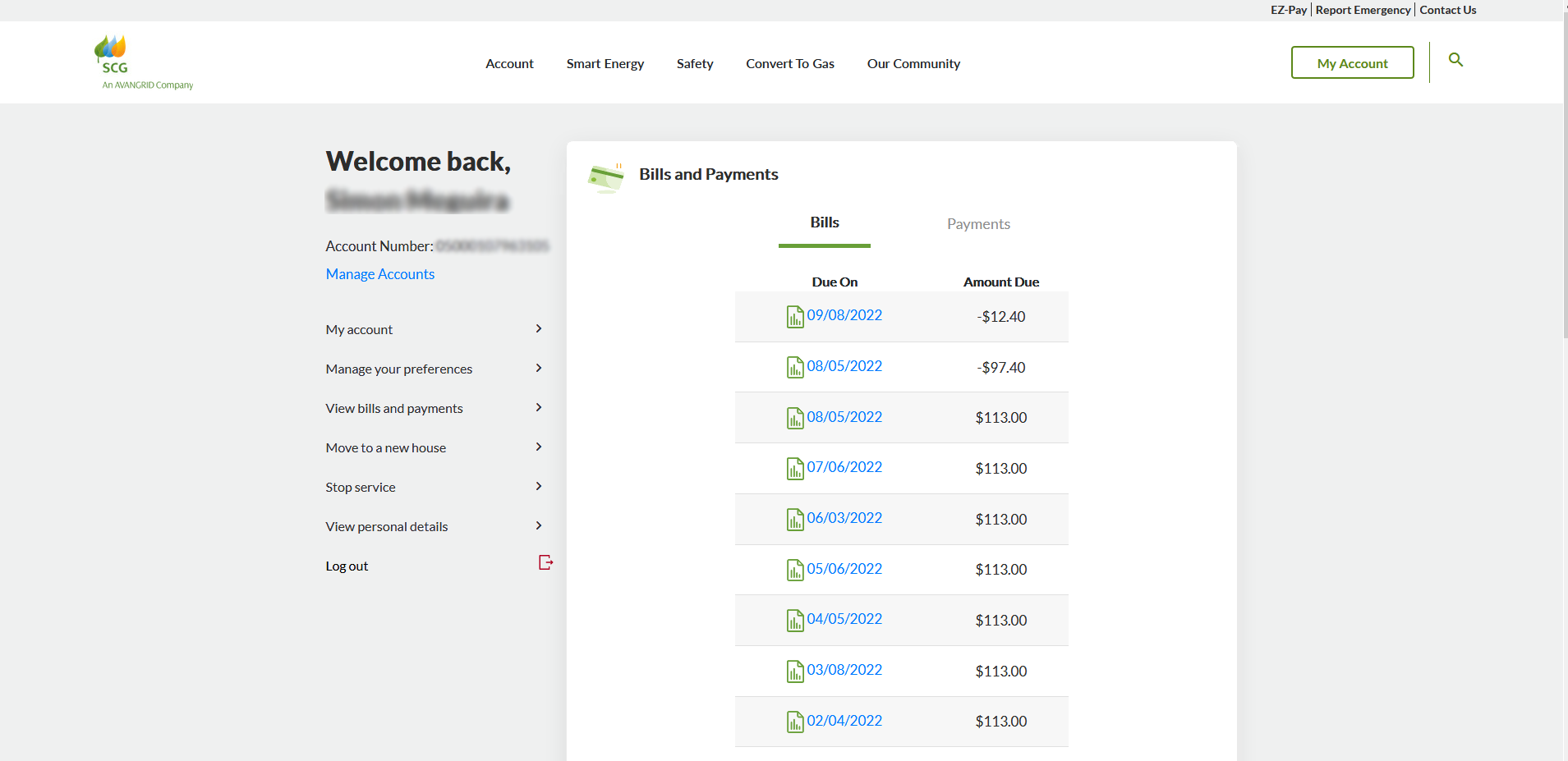
Task: Open bill document icon for 02/04/2022
Action: point(794,722)
